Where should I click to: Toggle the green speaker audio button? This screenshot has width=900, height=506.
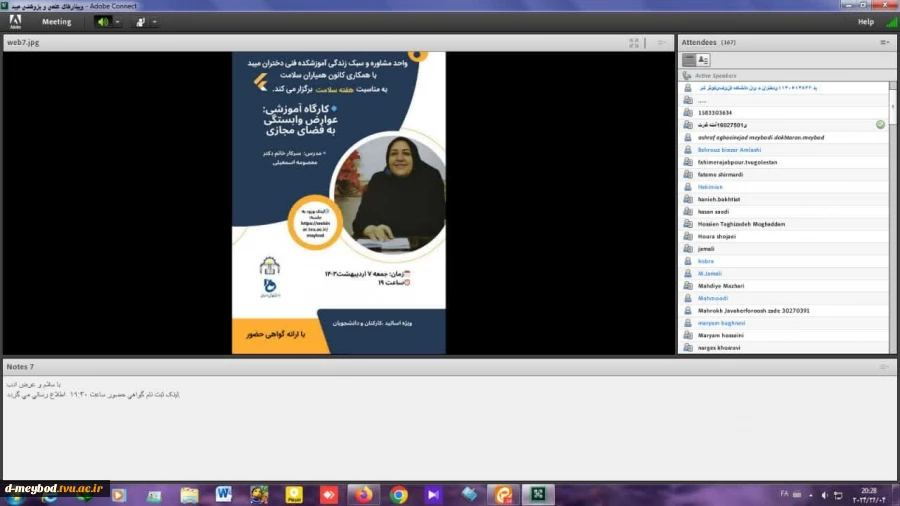coord(103,22)
